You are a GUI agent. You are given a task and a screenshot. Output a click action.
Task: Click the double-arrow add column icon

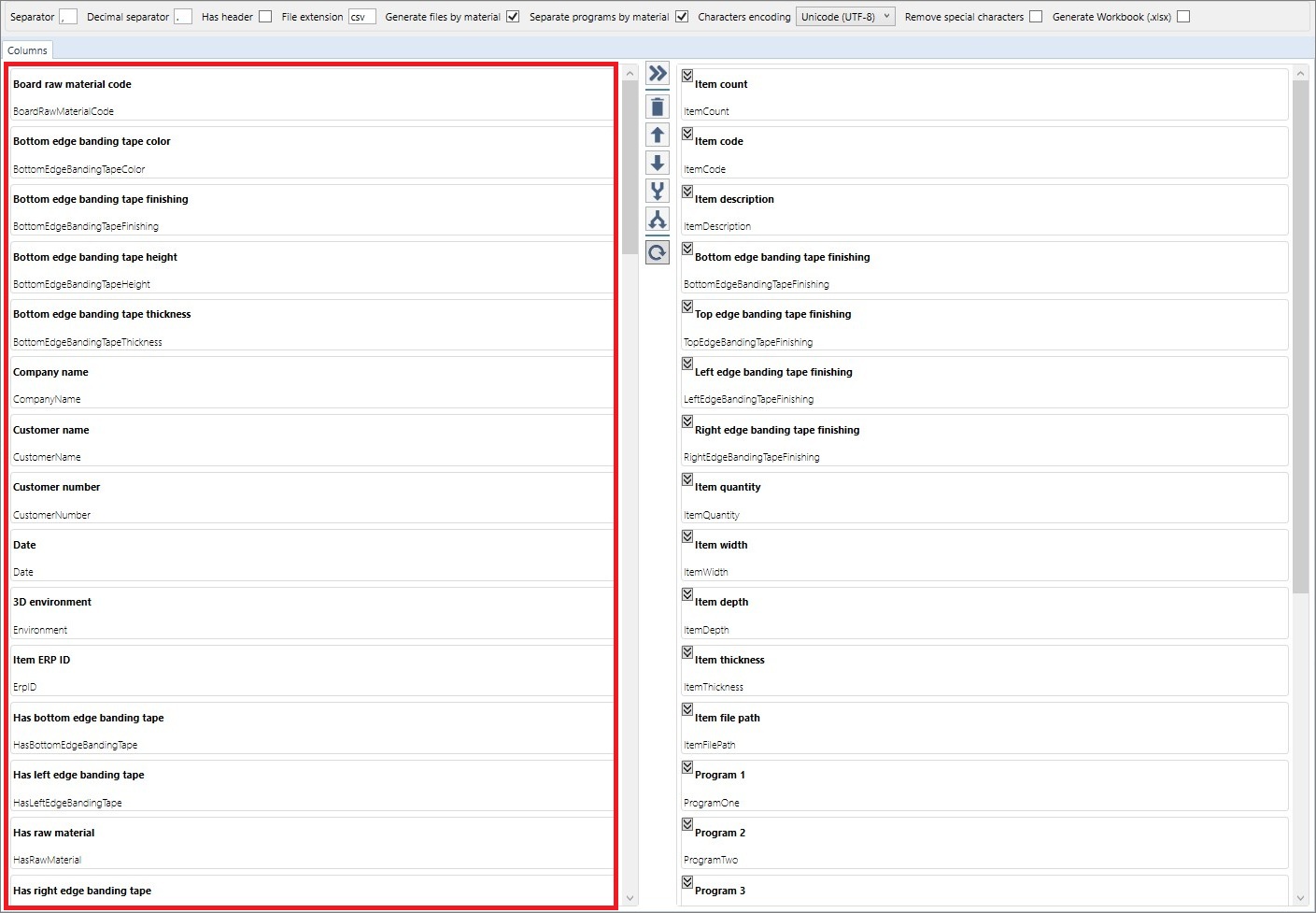(658, 74)
